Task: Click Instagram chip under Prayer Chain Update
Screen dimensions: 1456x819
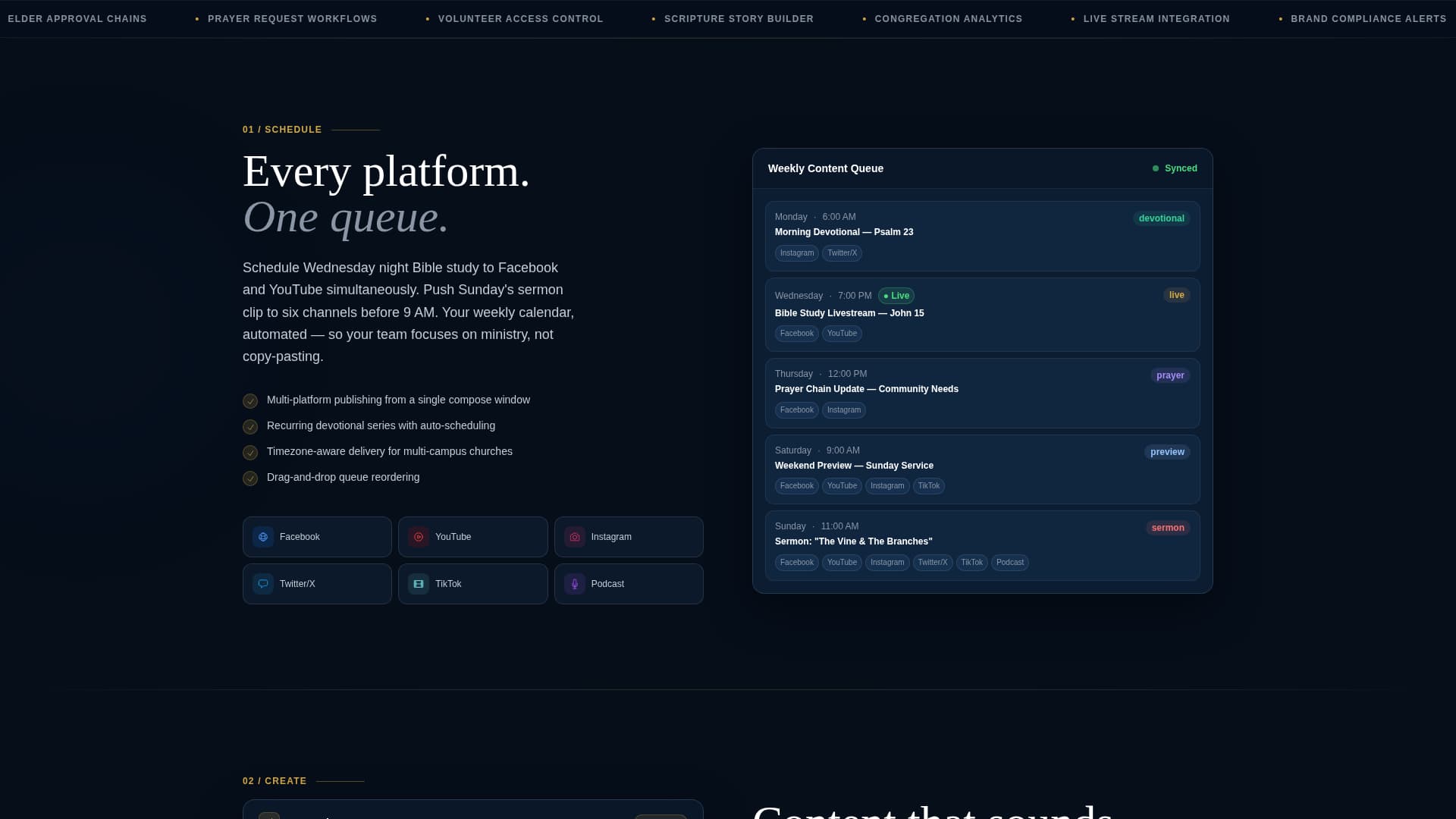Action: point(844,410)
